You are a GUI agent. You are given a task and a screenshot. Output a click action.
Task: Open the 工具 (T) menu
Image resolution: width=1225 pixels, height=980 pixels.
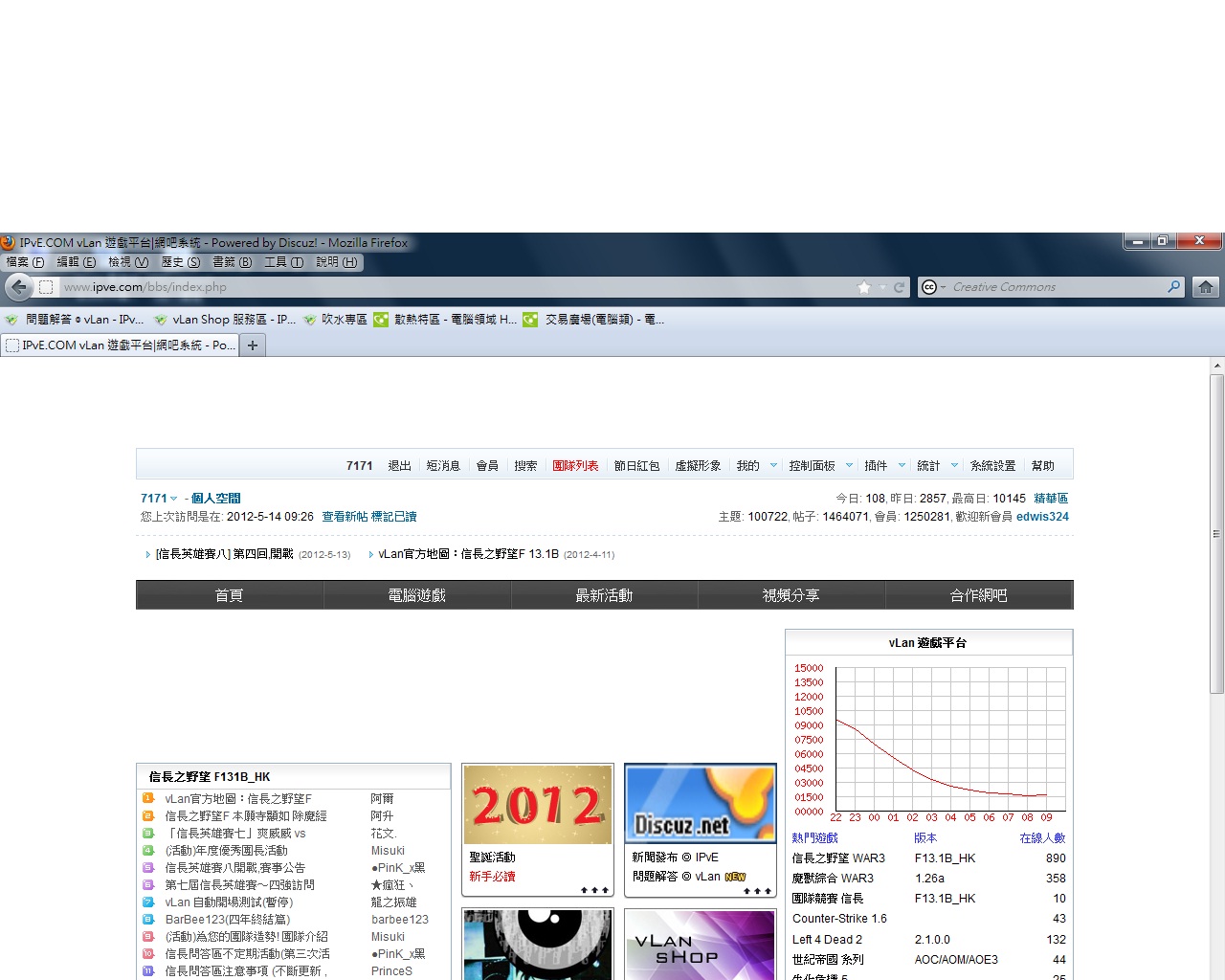tap(284, 262)
